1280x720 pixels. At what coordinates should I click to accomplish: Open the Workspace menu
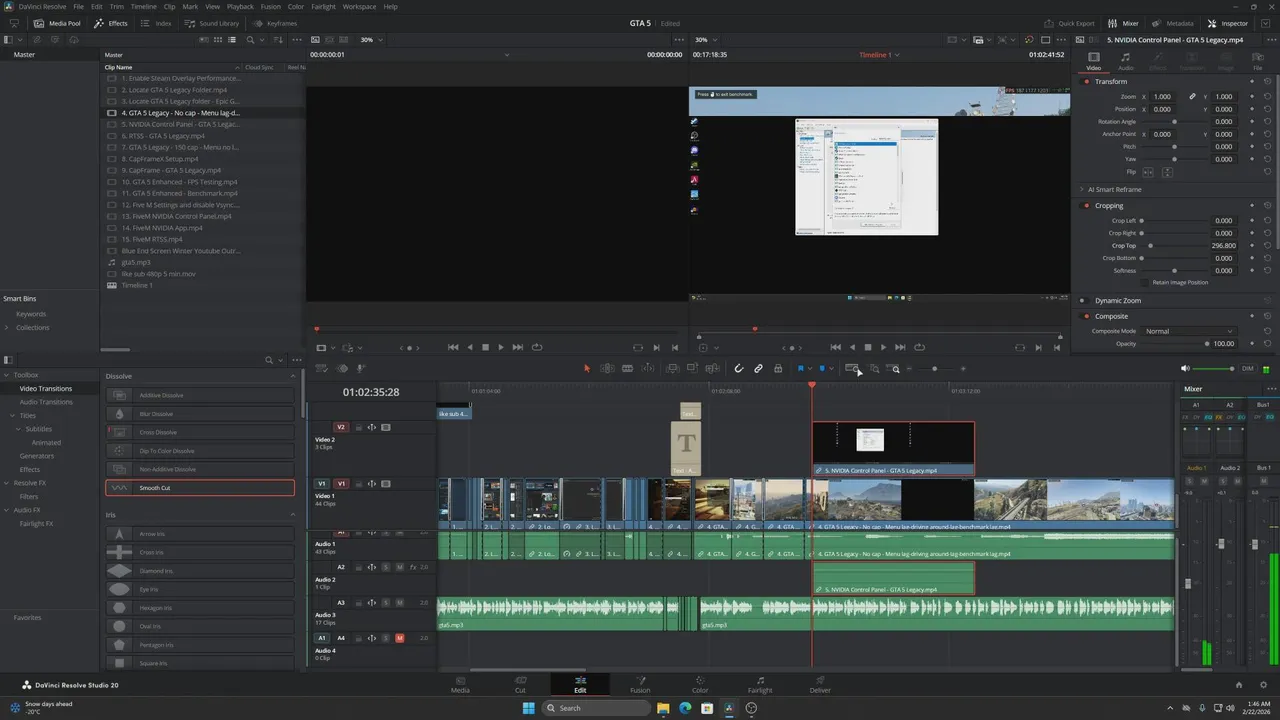(359, 6)
